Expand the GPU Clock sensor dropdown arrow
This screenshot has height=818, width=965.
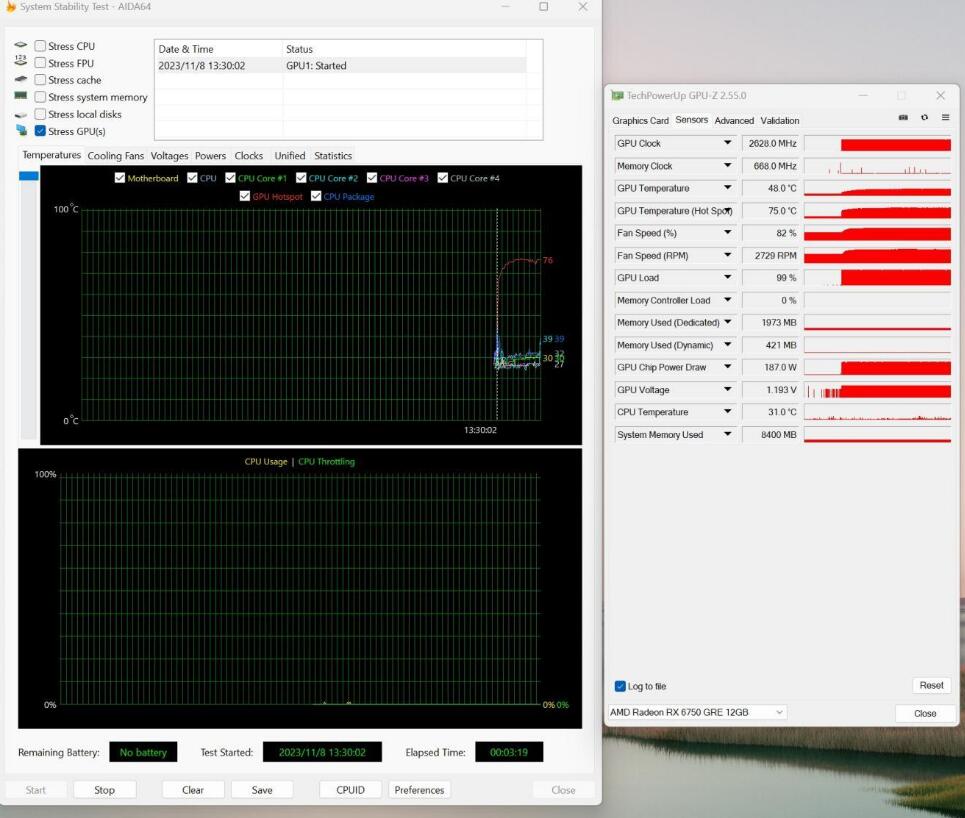[x=727, y=144]
